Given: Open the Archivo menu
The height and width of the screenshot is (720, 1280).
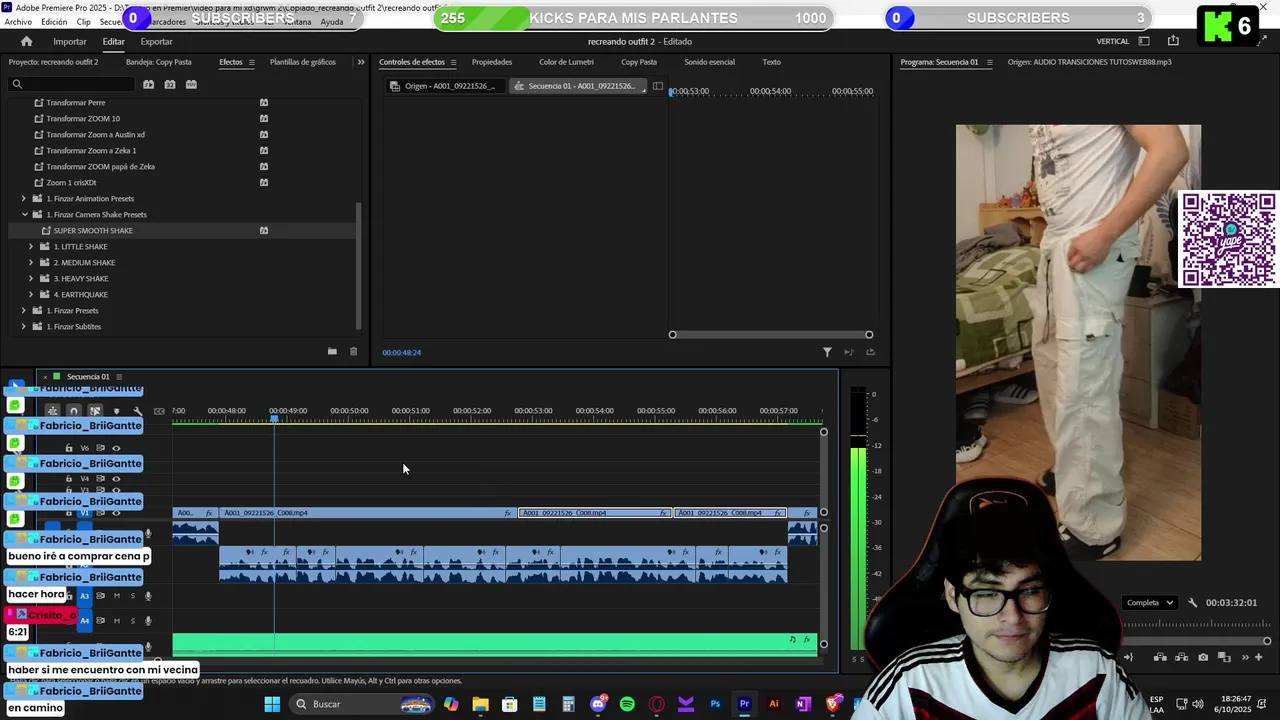Looking at the screenshot, I should tap(18, 21).
